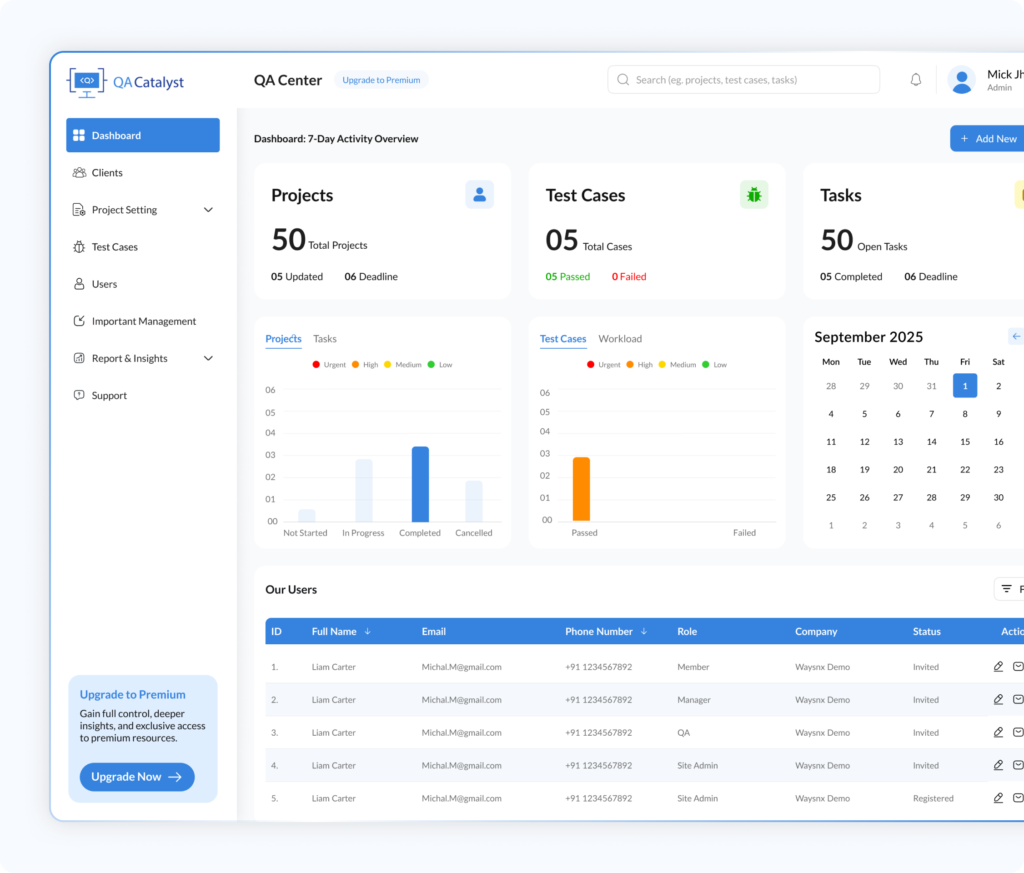Click the edit pencil for row 1
The image size is (1024, 873).
click(x=998, y=667)
